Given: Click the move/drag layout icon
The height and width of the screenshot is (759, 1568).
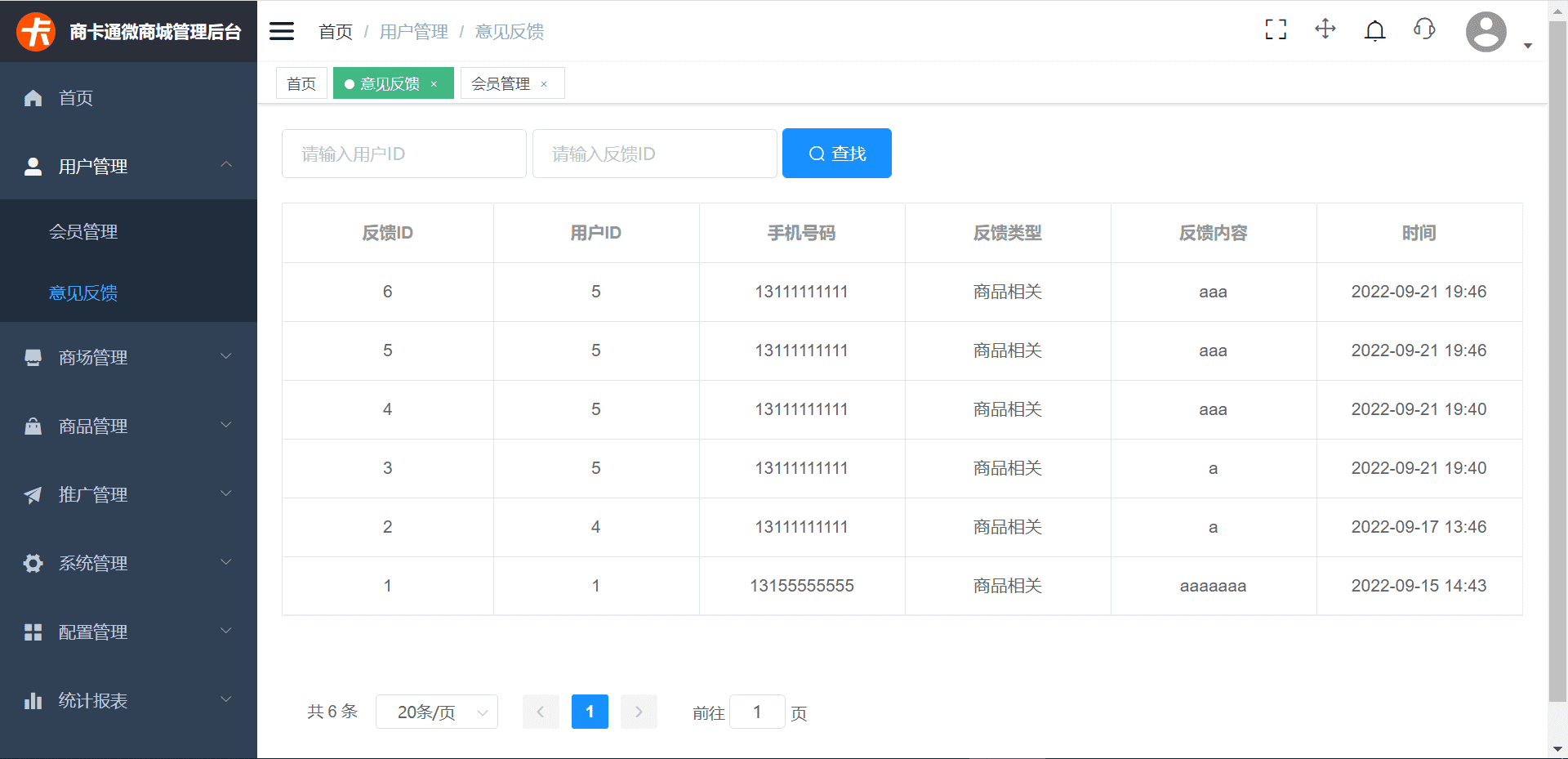Looking at the screenshot, I should tap(1325, 29).
